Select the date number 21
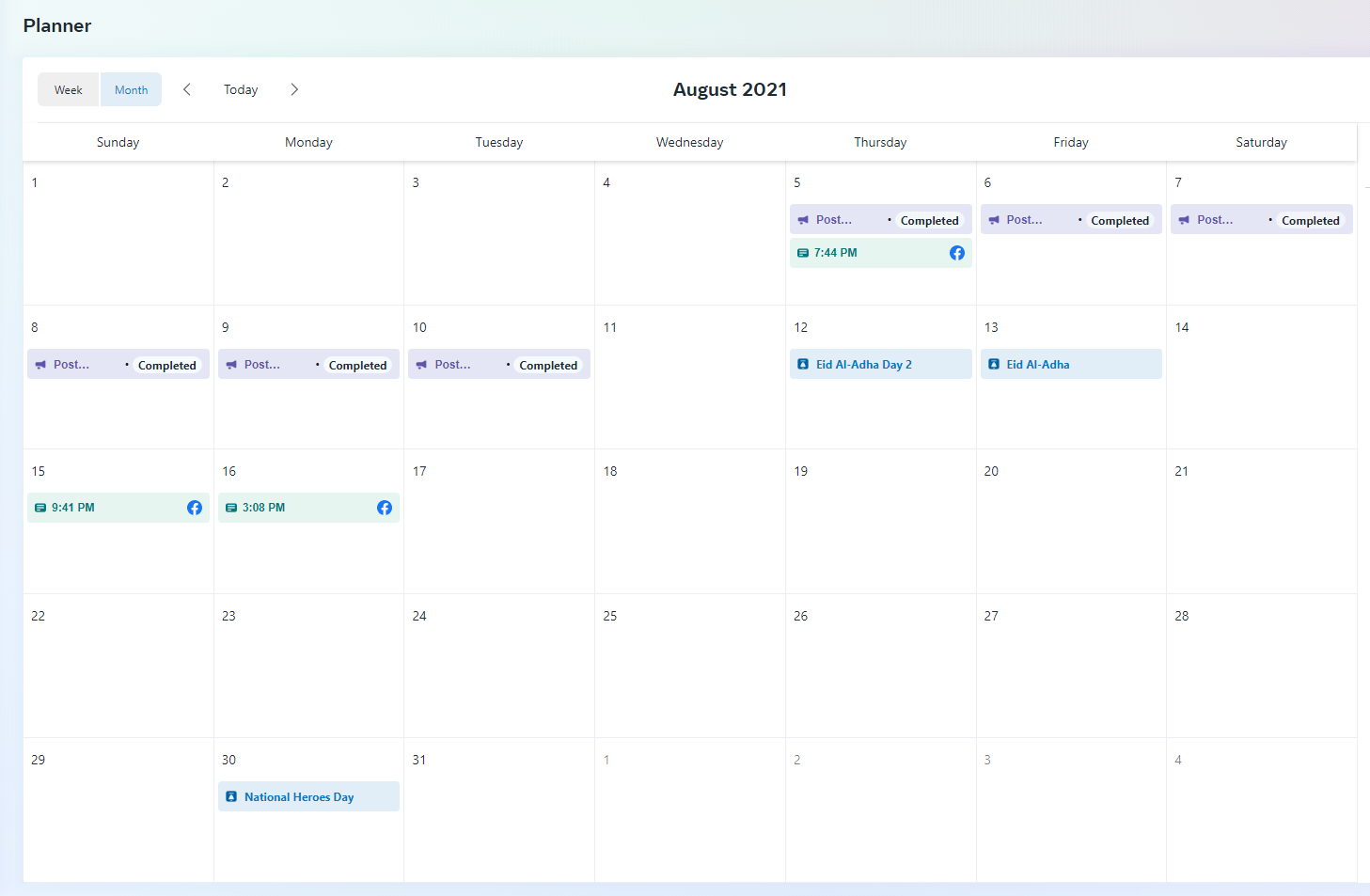Screen dimensions: 1370x896 [x=1182, y=471]
